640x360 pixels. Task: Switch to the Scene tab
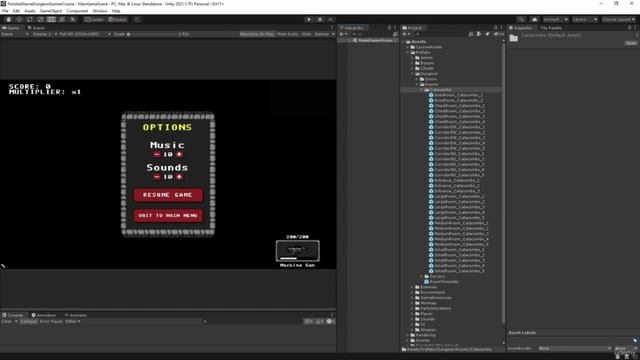(x=37, y=28)
